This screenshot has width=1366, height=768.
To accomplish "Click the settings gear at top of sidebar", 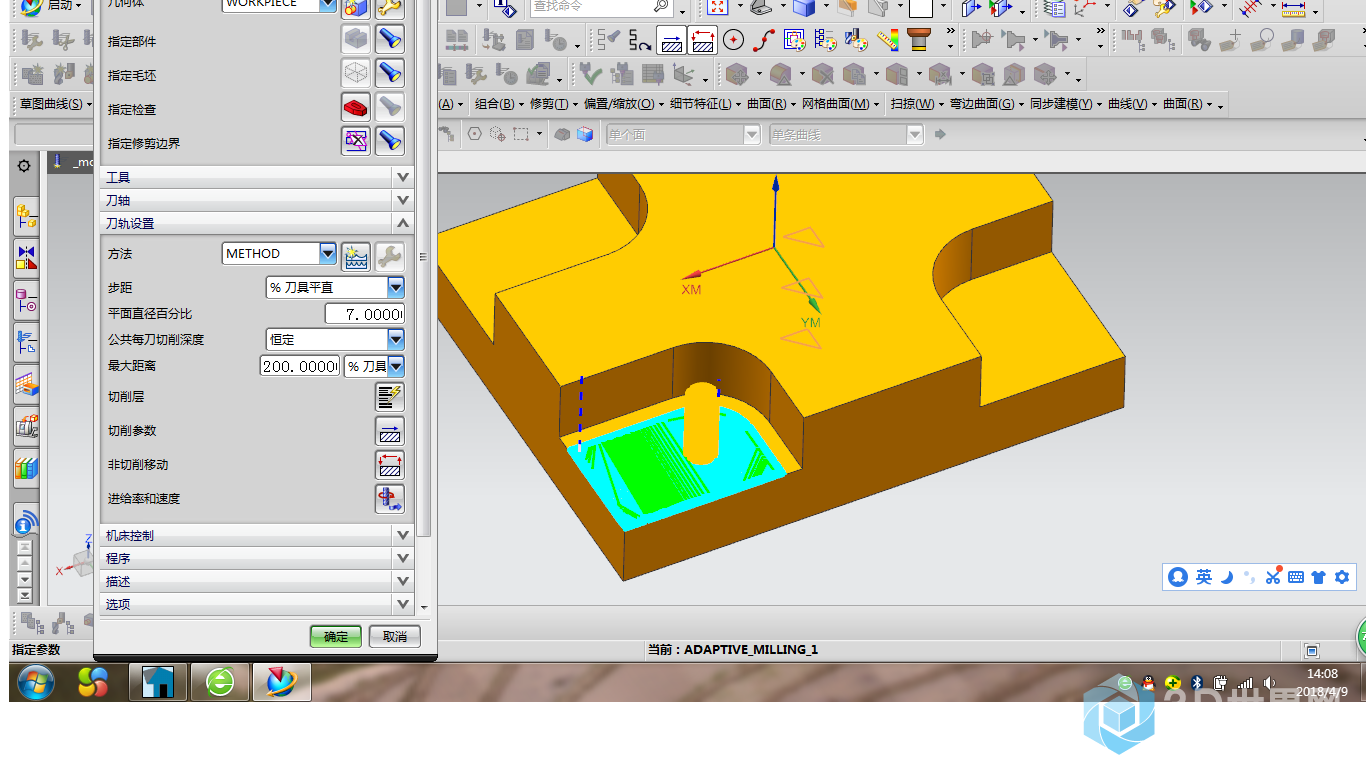I will point(24,166).
